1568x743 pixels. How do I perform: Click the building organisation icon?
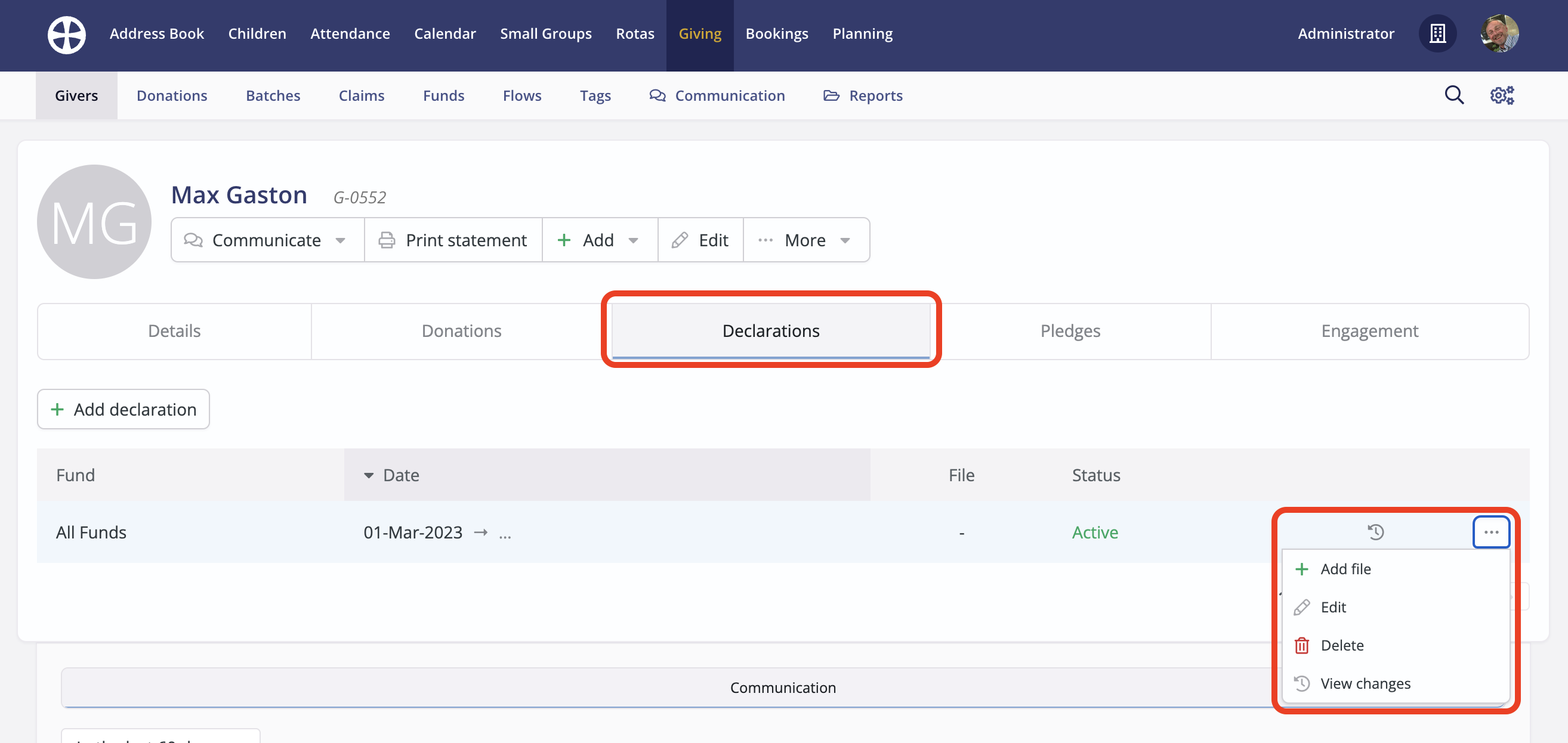click(x=1437, y=34)
